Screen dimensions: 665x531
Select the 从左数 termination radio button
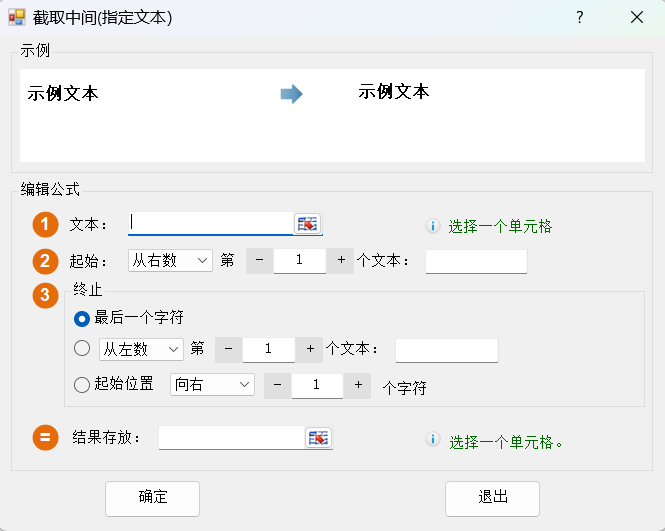82,349
